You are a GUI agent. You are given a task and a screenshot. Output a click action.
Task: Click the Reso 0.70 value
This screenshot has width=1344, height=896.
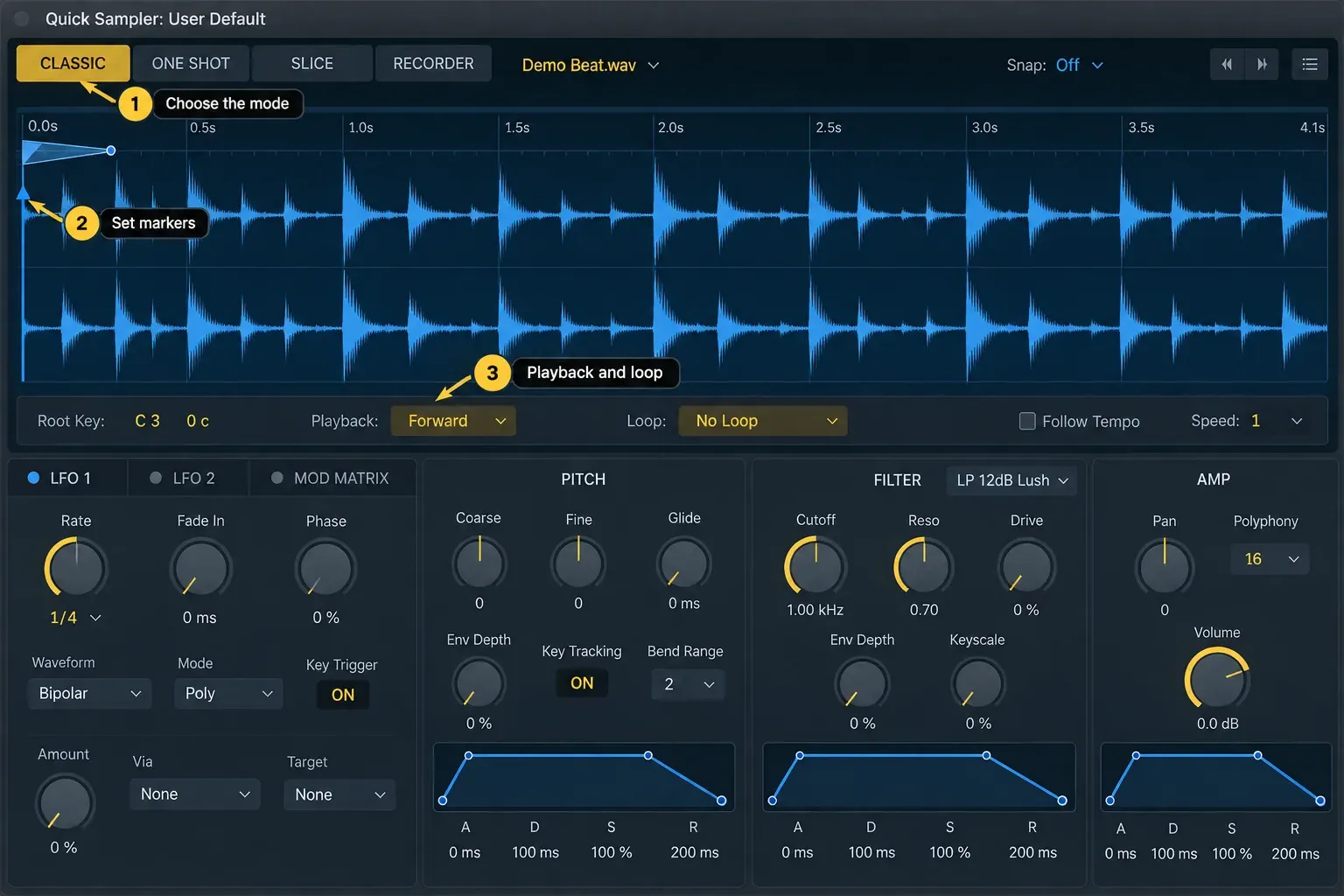click(923, 610)
